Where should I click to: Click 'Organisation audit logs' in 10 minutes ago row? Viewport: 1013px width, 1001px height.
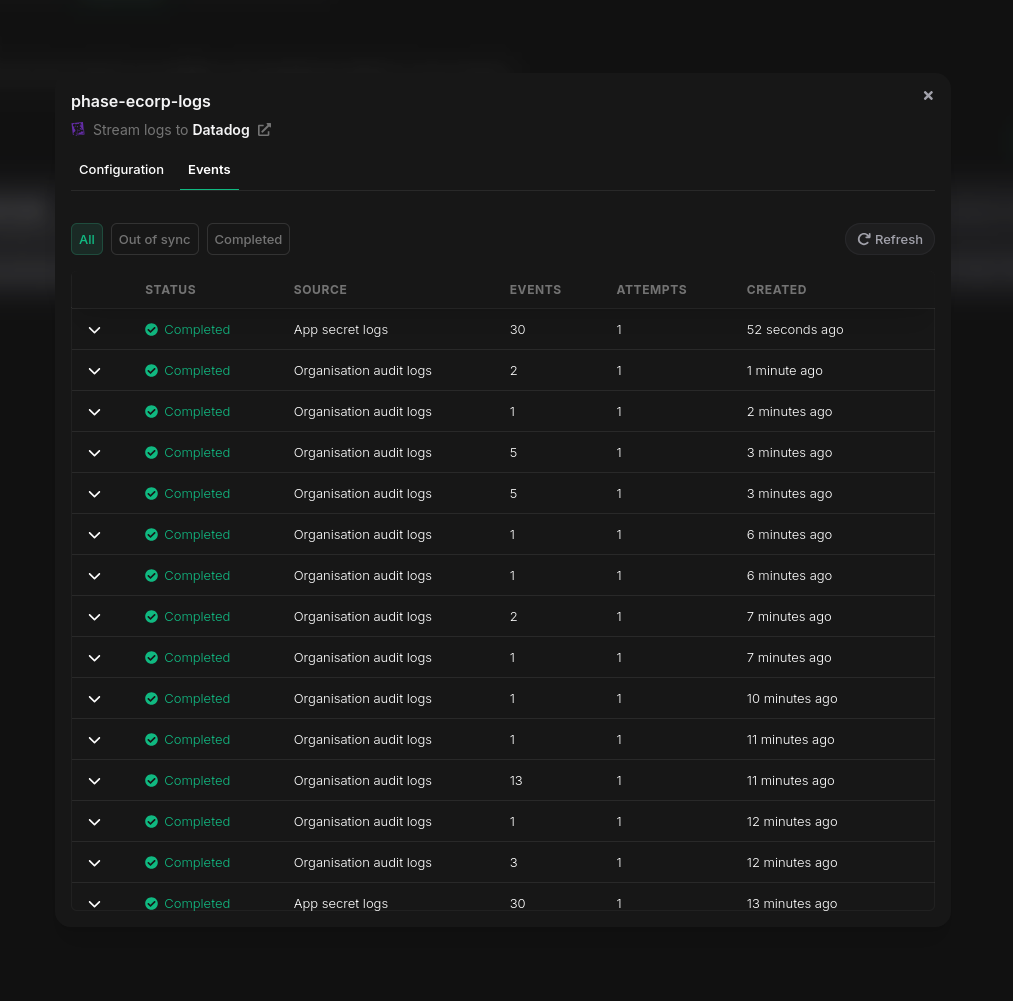click(362, 699)
